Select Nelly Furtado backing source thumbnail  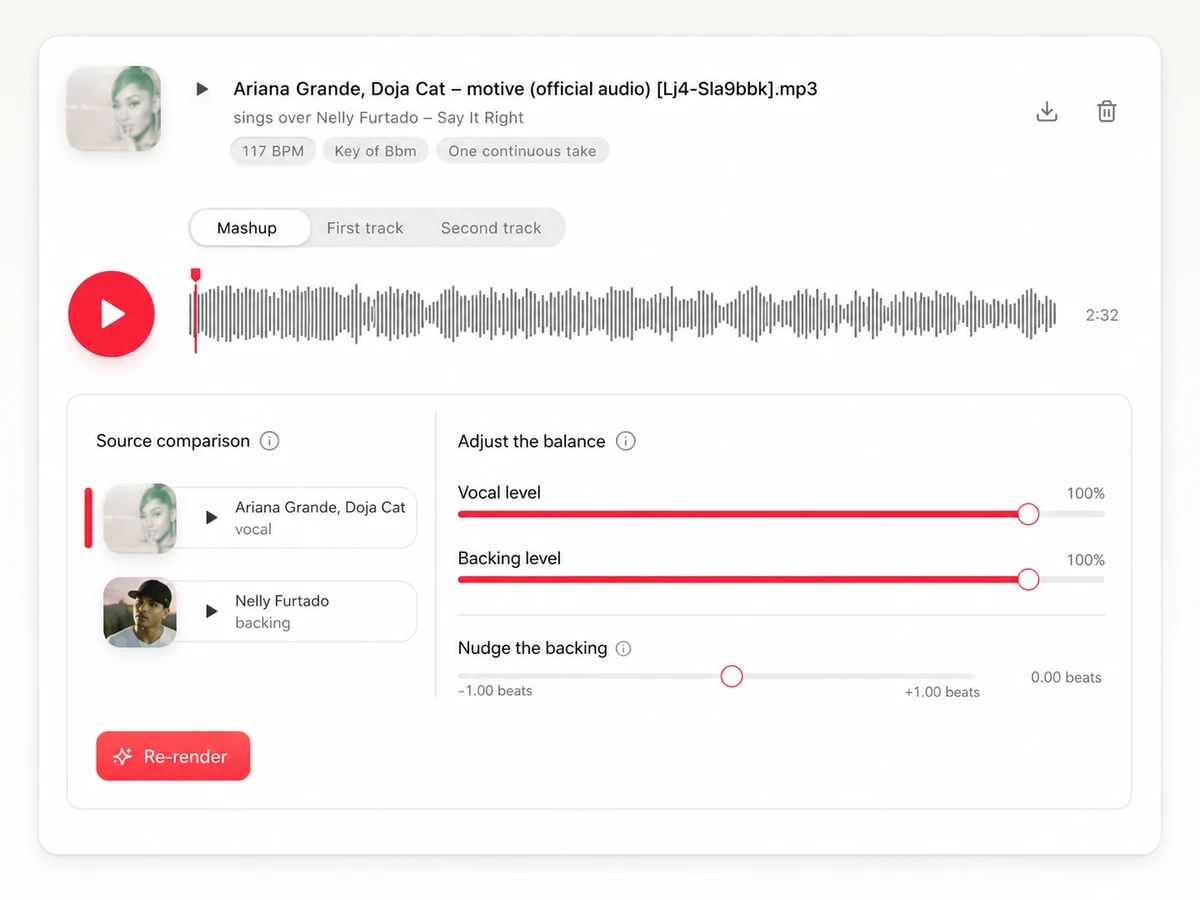[140, 612]
